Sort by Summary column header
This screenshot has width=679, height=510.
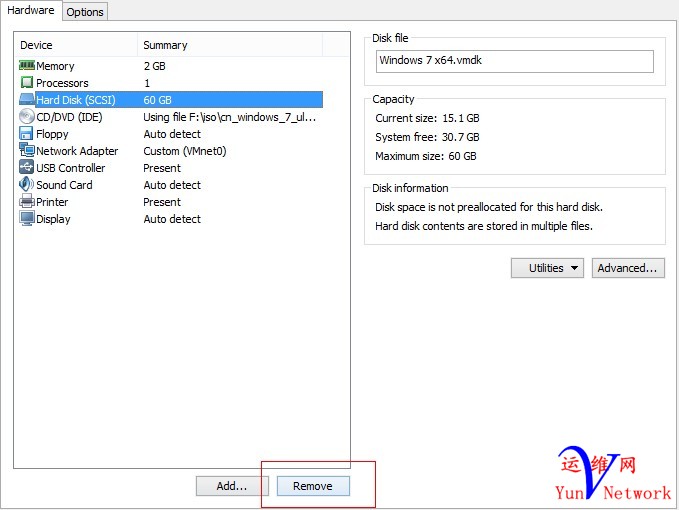click(230, 45)
